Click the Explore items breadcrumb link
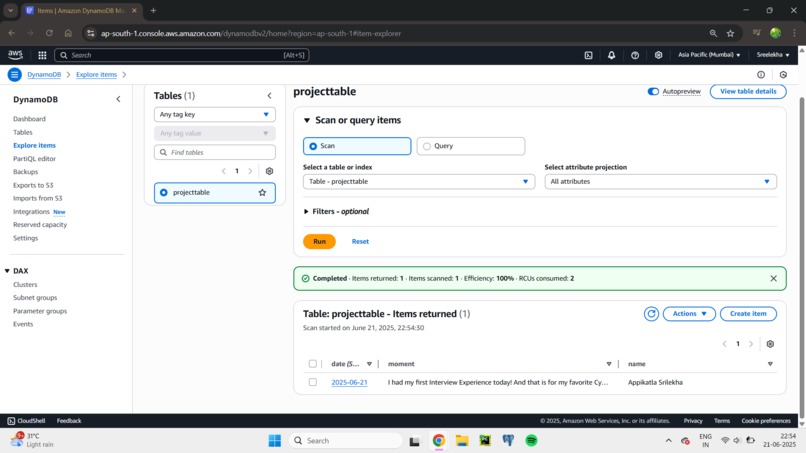The width and height of the screenshot is (806, 453). coord(96,75)
